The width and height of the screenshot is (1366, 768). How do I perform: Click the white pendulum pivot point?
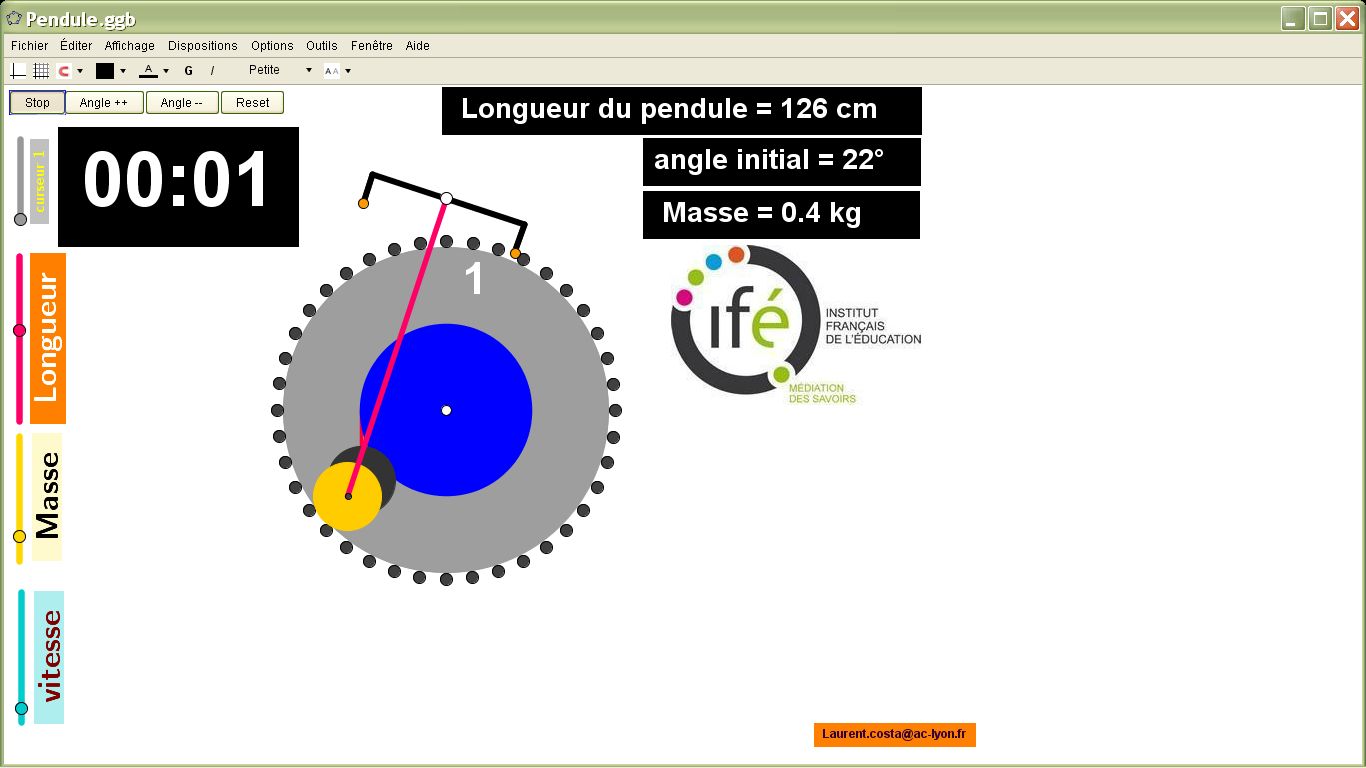447,199
